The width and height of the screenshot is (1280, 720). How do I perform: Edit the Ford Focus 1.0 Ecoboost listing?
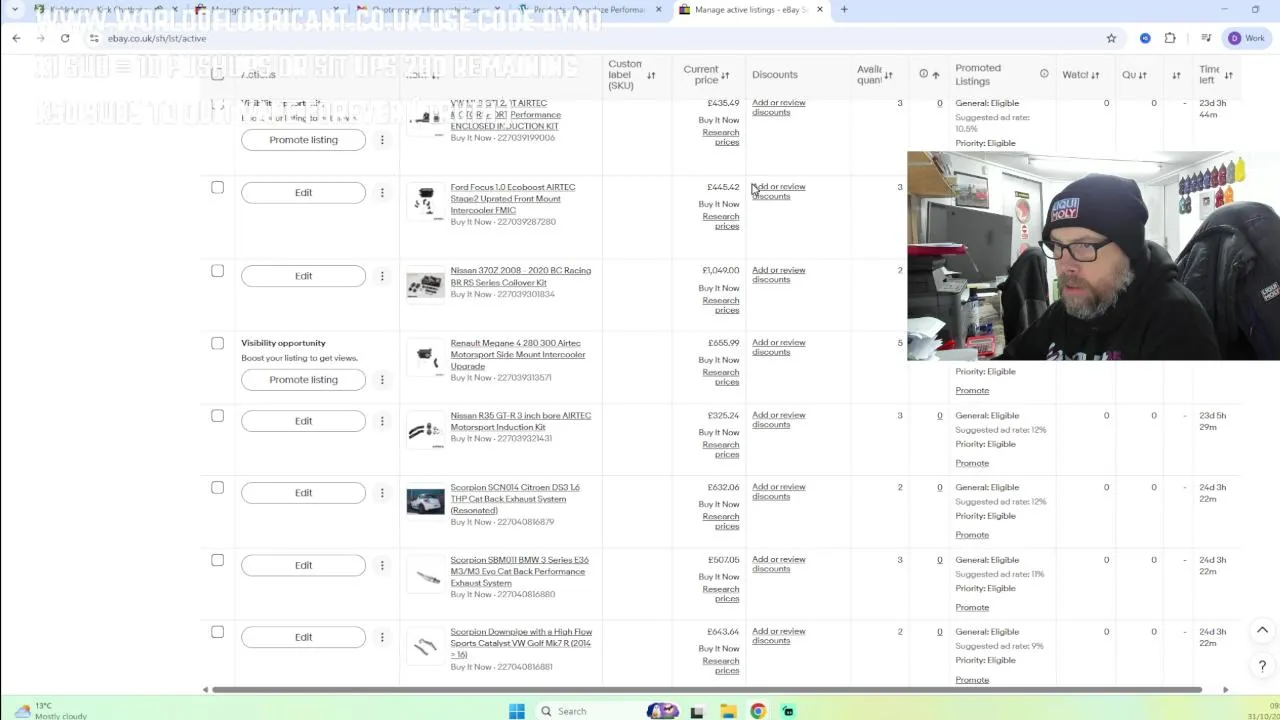(x=303, y=192)
